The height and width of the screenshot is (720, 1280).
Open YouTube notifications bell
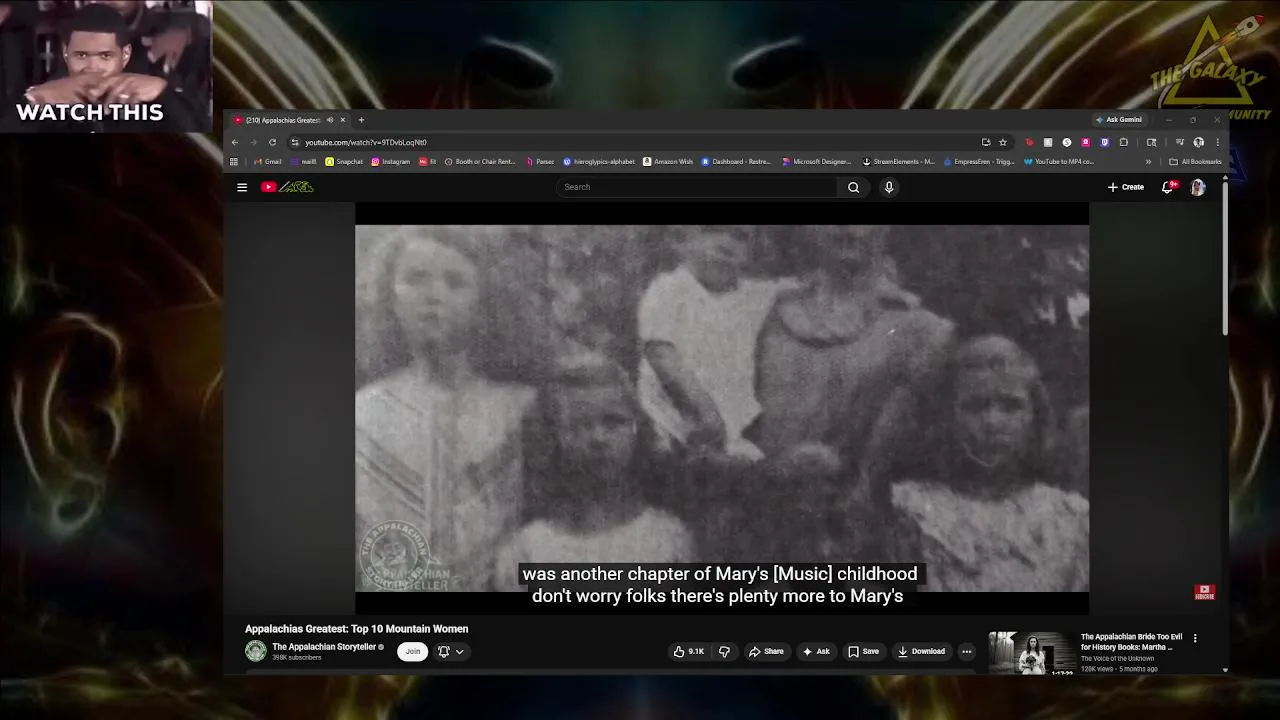tap(1167, 187)
